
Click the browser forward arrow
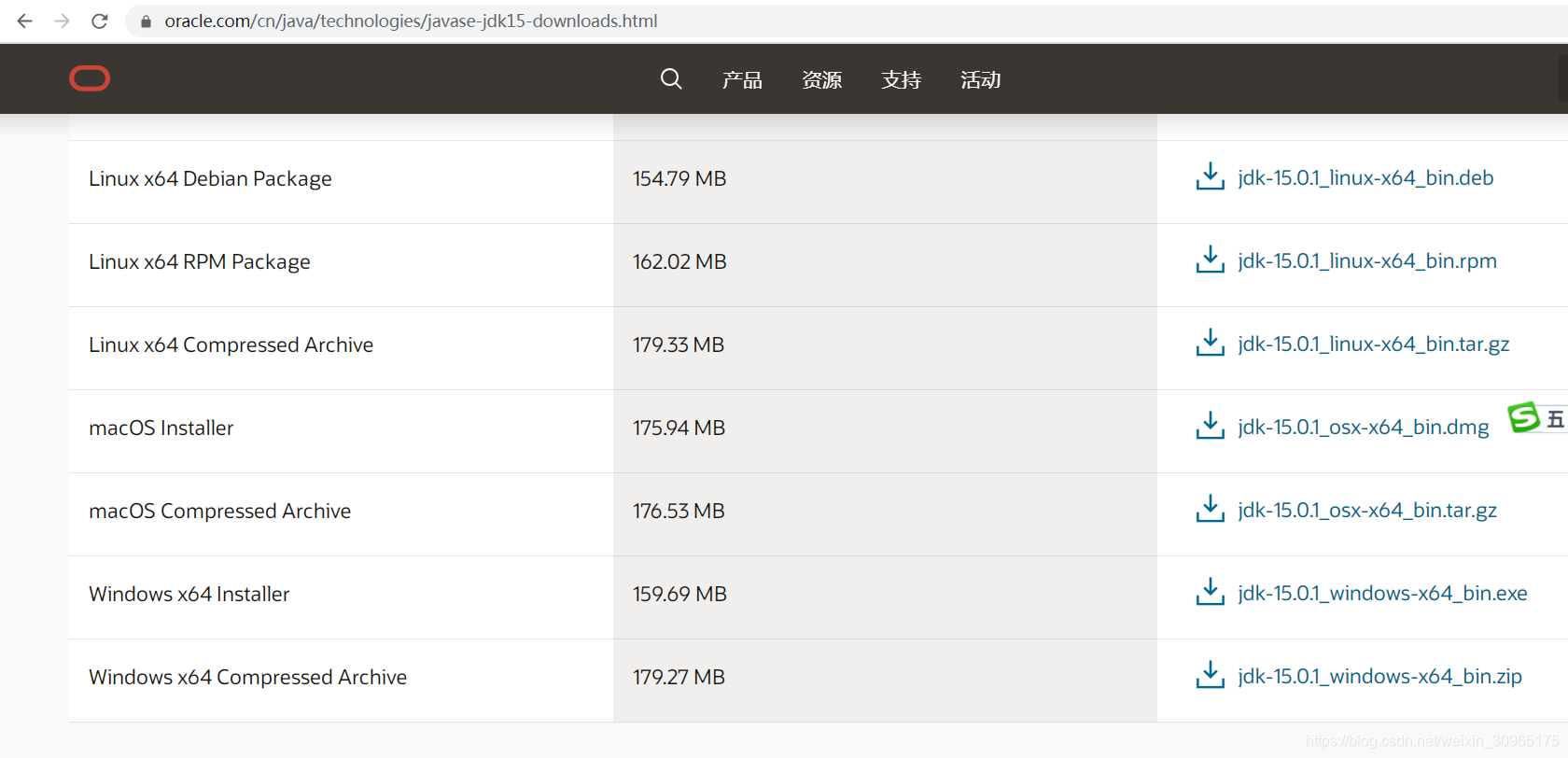coord(63,21)
